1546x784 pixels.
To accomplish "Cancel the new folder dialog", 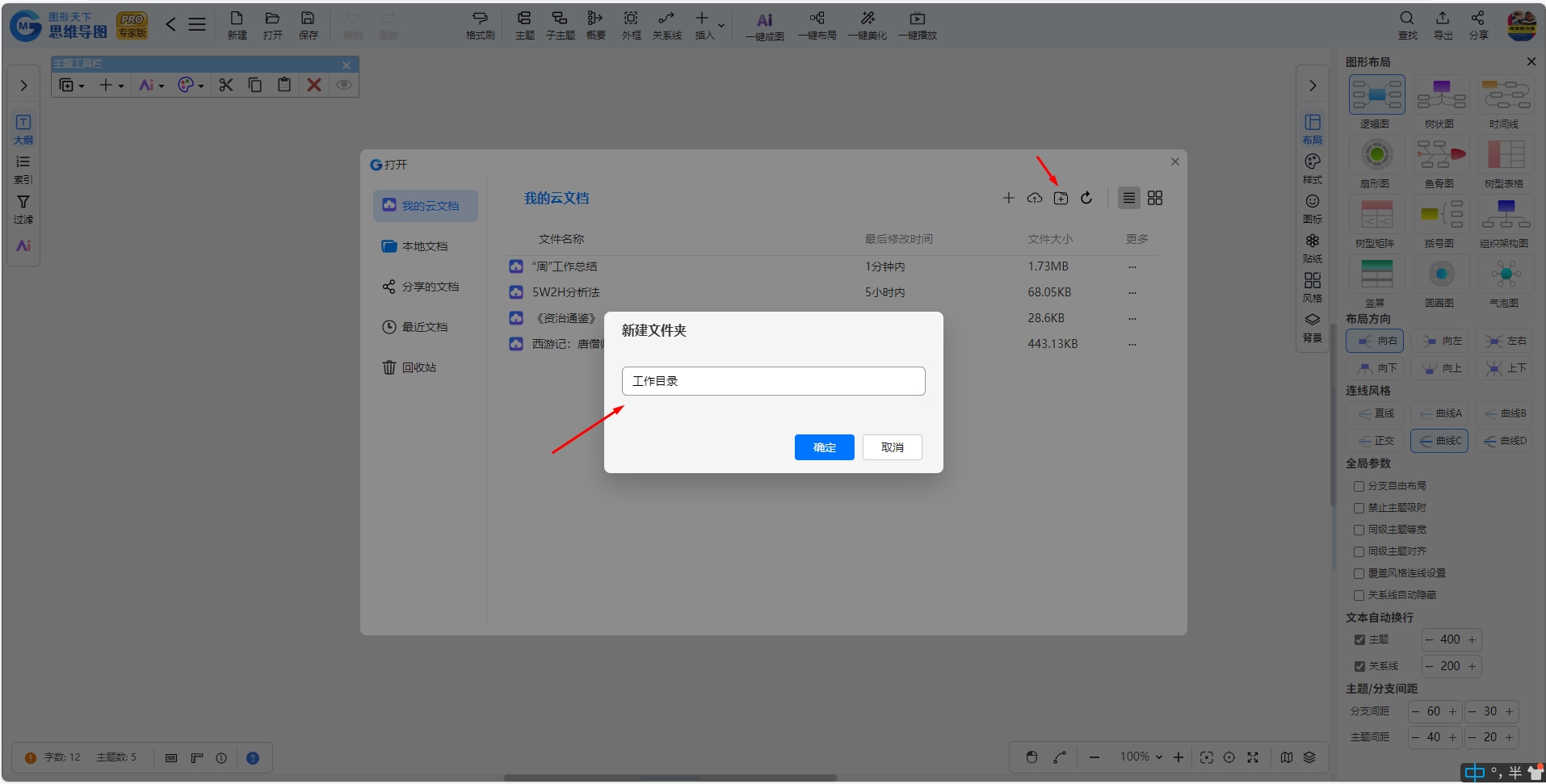I will click(892, 447).
